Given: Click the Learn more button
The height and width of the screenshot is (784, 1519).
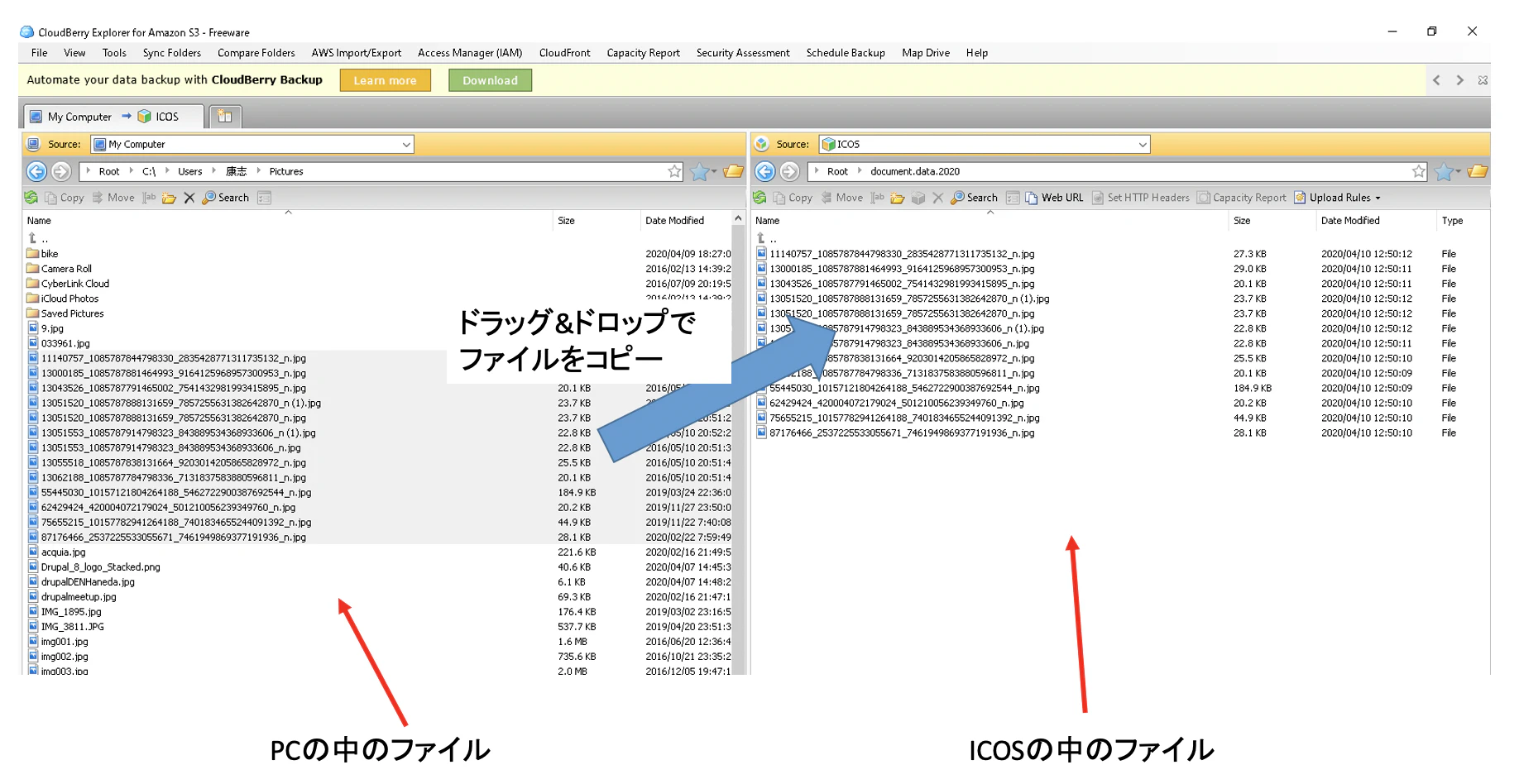Looking at the screenshot, I should click(385, 80).
